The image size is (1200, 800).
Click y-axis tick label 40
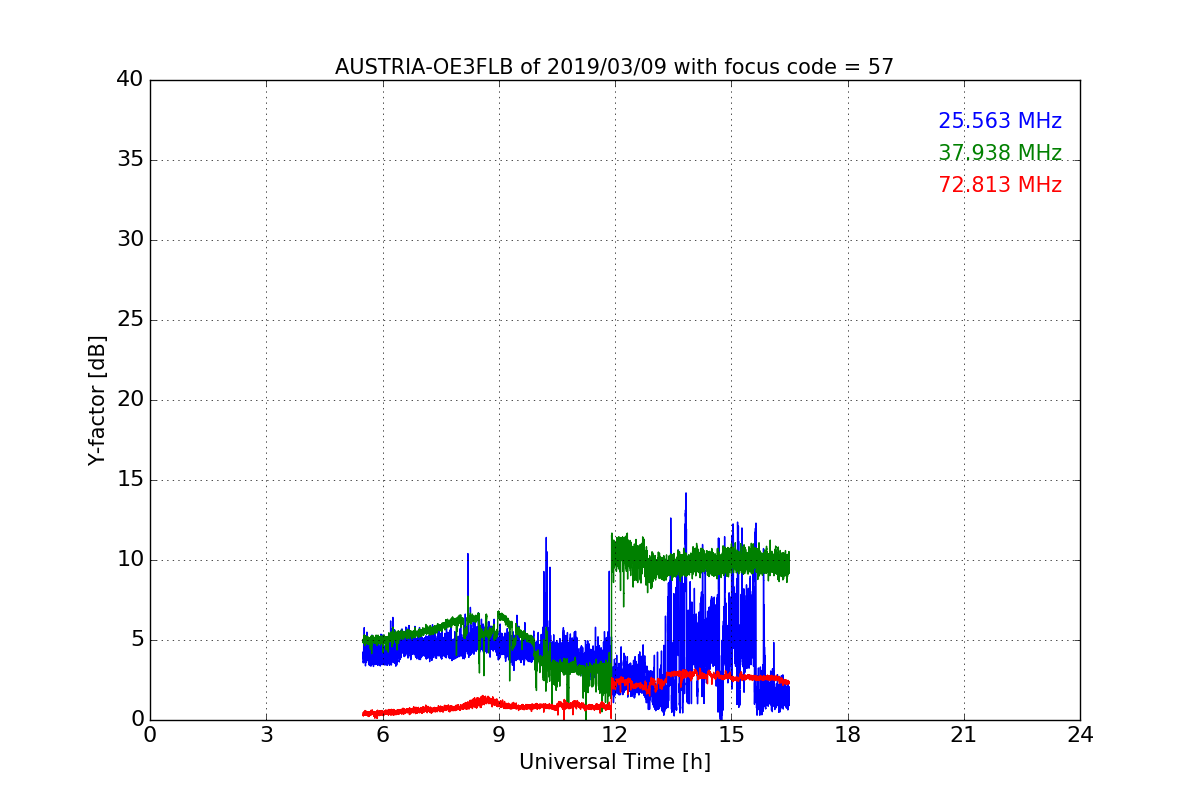coord(130,80)
